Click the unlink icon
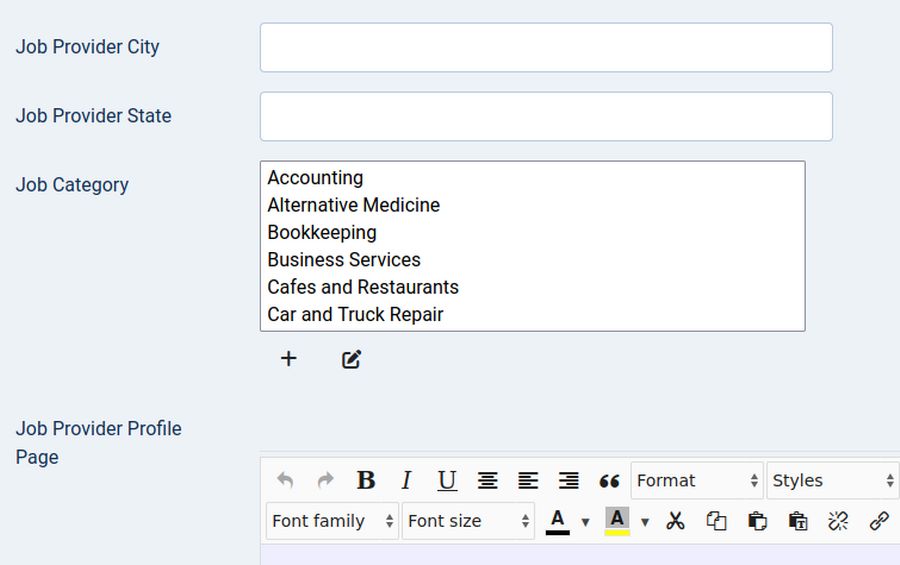The height and width of the screenshot is (565, 900). click(838, 521)
